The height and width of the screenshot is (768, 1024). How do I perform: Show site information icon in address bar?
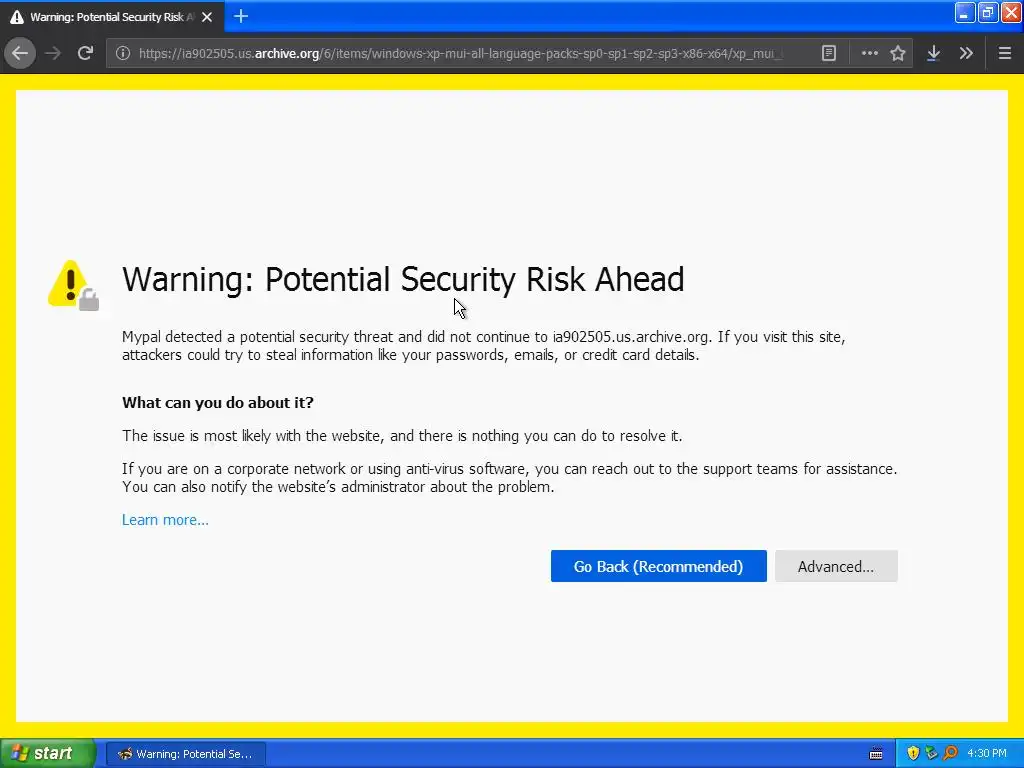coord(123,54)
